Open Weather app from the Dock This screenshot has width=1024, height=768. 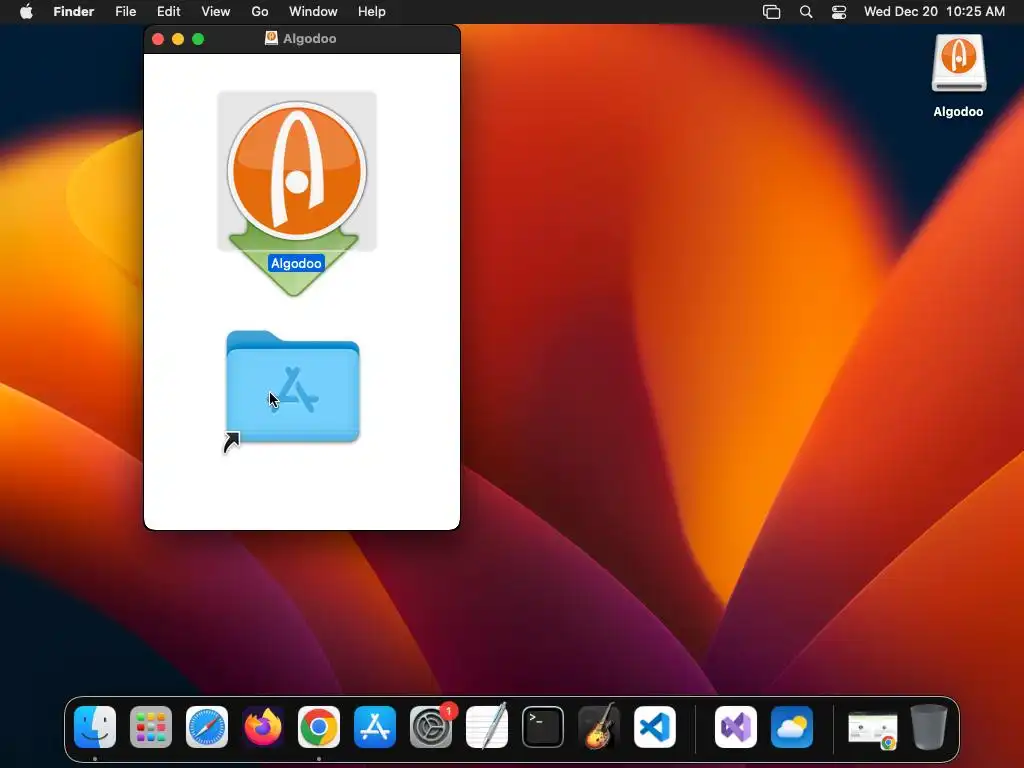point(792,727)
